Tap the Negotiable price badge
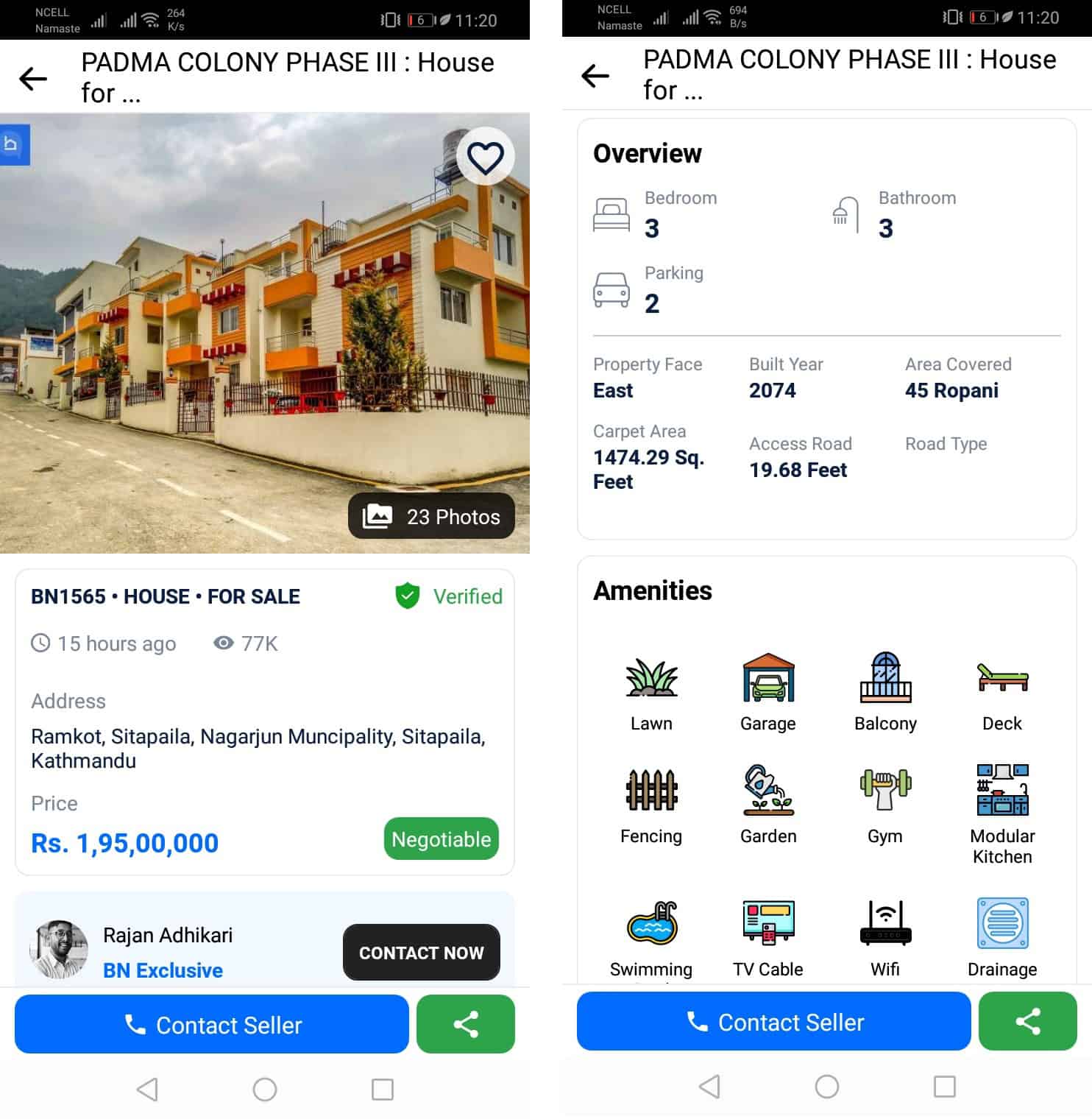Screen dimensions: 1092x1119 (442, 839)
